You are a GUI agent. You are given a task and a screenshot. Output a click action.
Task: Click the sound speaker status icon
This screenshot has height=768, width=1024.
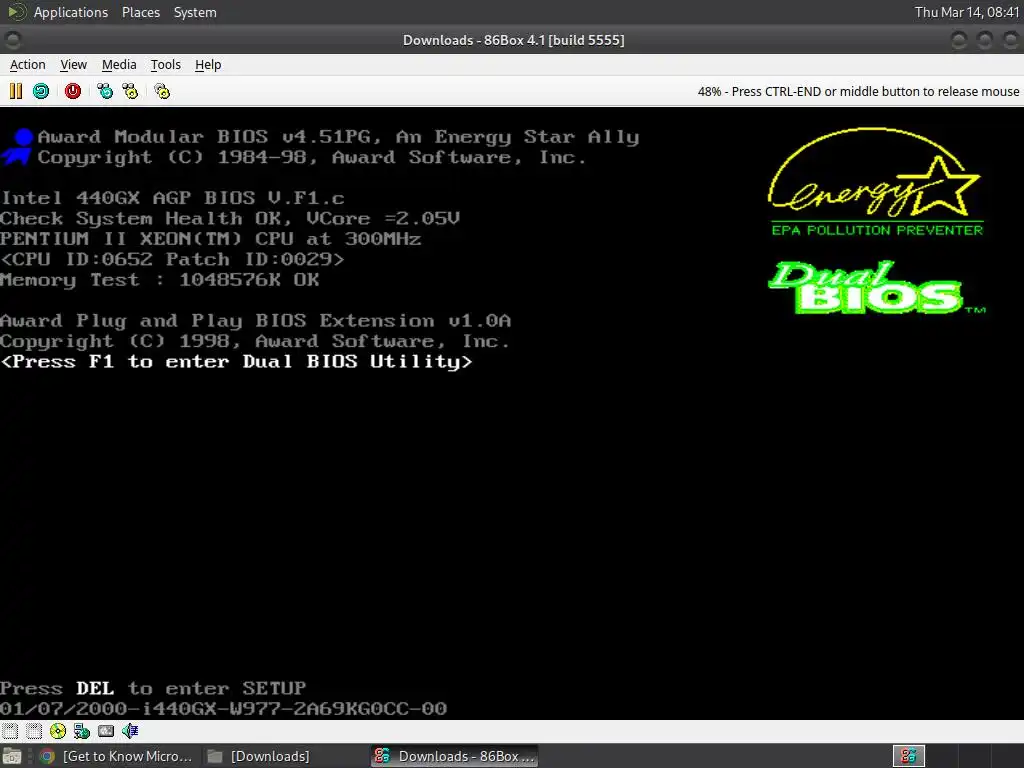click(130, 731)
